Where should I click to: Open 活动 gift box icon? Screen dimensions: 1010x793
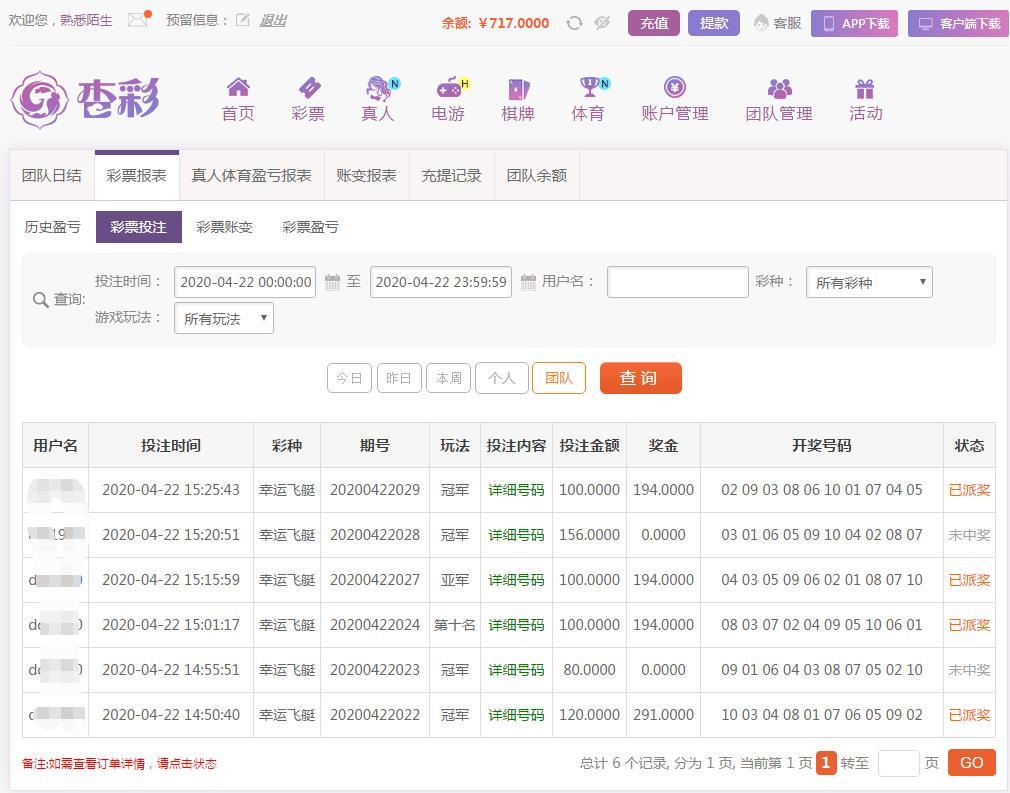[x=865, y=88]
